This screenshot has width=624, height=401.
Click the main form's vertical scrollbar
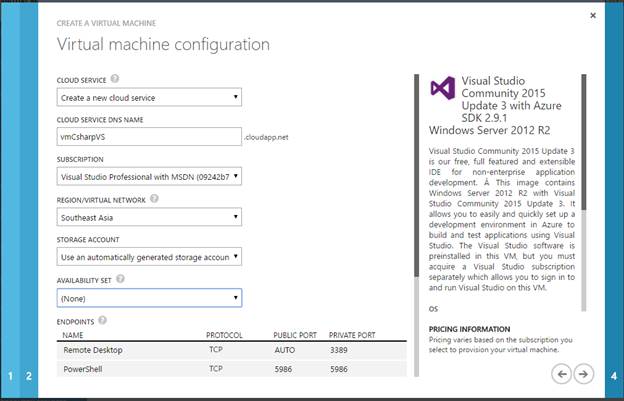[417, 225]
